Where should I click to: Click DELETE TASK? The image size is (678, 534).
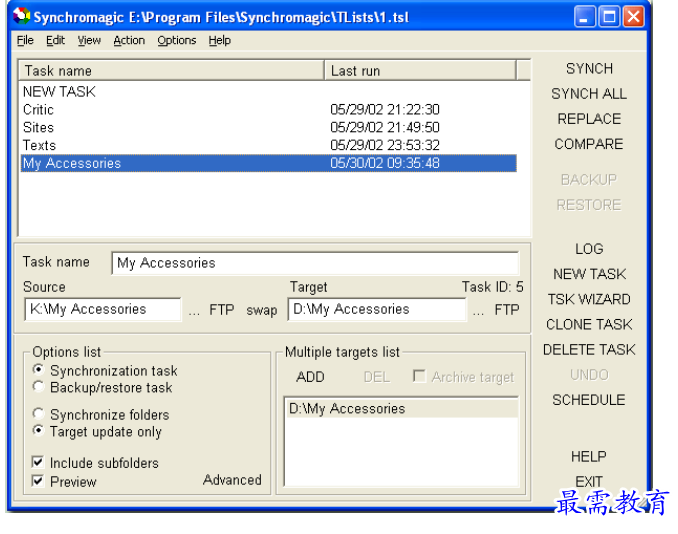(x=589, y=349)
